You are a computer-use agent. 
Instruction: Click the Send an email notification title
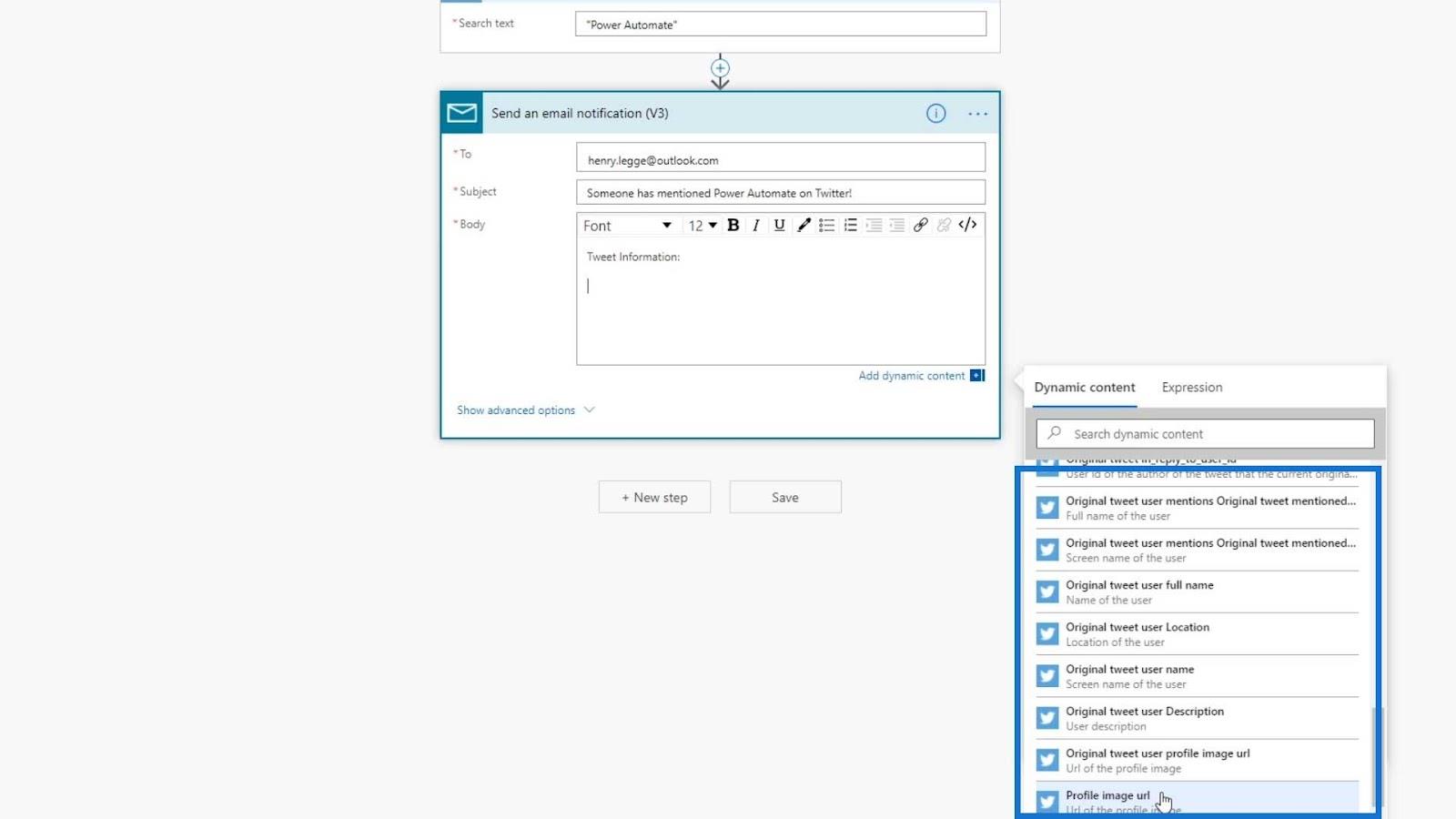(580, 114)
